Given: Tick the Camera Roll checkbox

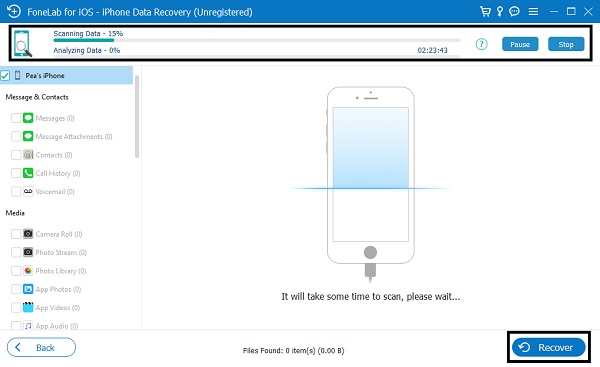Looking at the screenshot, I should coord(16,234).
